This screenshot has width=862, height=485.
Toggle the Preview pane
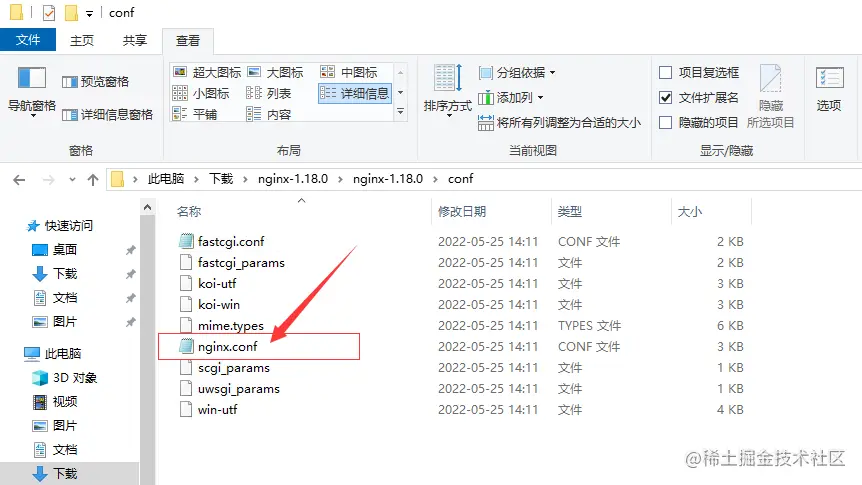95,82
